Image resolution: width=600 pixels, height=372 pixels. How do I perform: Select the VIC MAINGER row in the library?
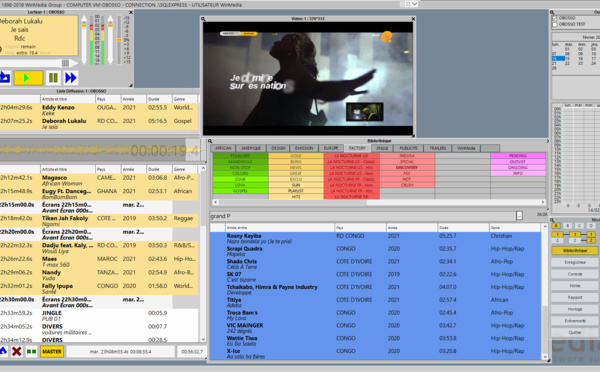click(375, 328)
